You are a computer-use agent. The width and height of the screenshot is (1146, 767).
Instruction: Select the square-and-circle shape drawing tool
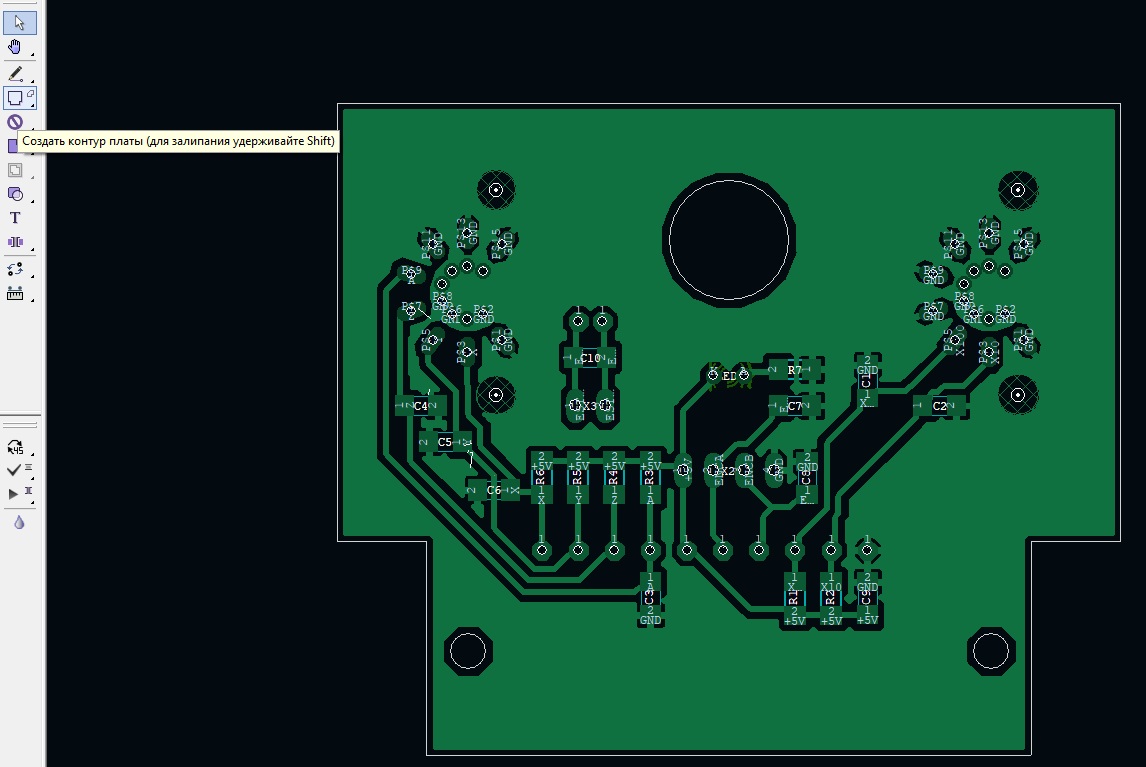pyautogui.click(x=15, y=194)
